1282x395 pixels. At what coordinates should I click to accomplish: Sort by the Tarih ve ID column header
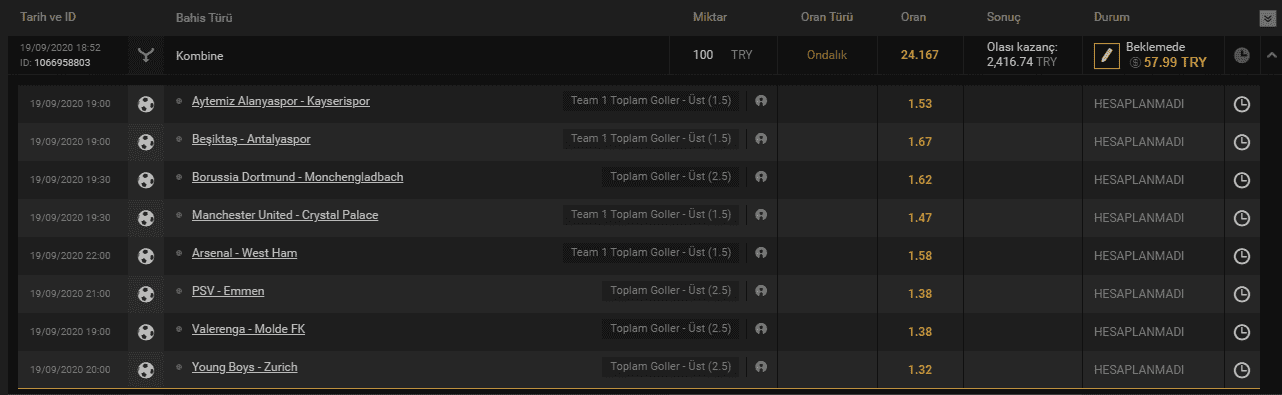48,18
